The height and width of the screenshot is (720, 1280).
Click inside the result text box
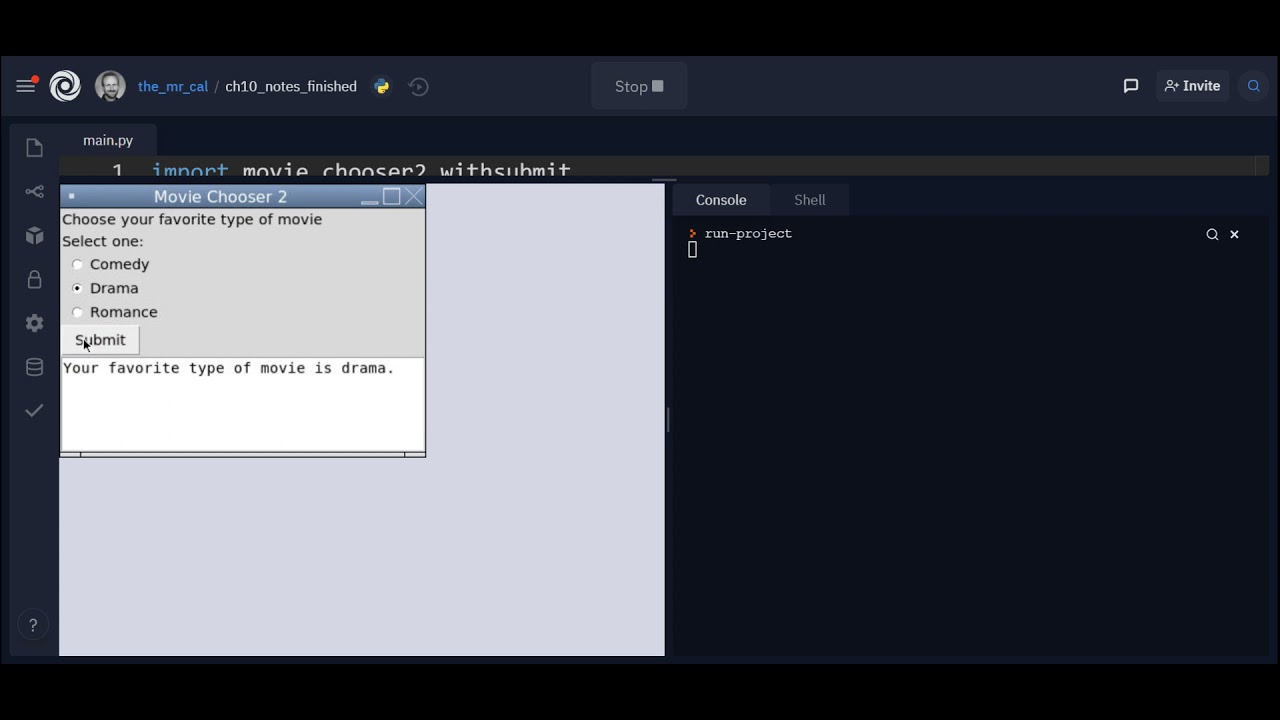(x=243, y=405)
